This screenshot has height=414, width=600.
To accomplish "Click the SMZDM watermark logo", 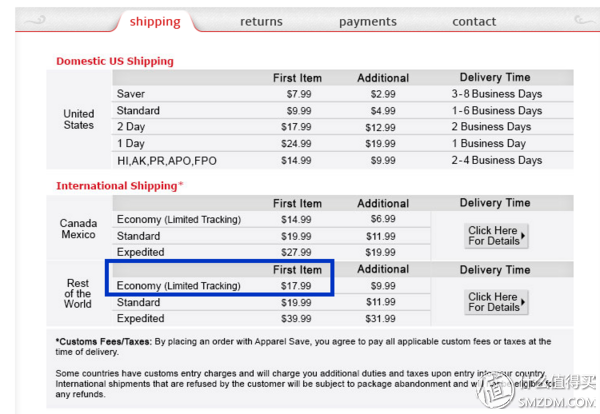I will pos(538,391).
